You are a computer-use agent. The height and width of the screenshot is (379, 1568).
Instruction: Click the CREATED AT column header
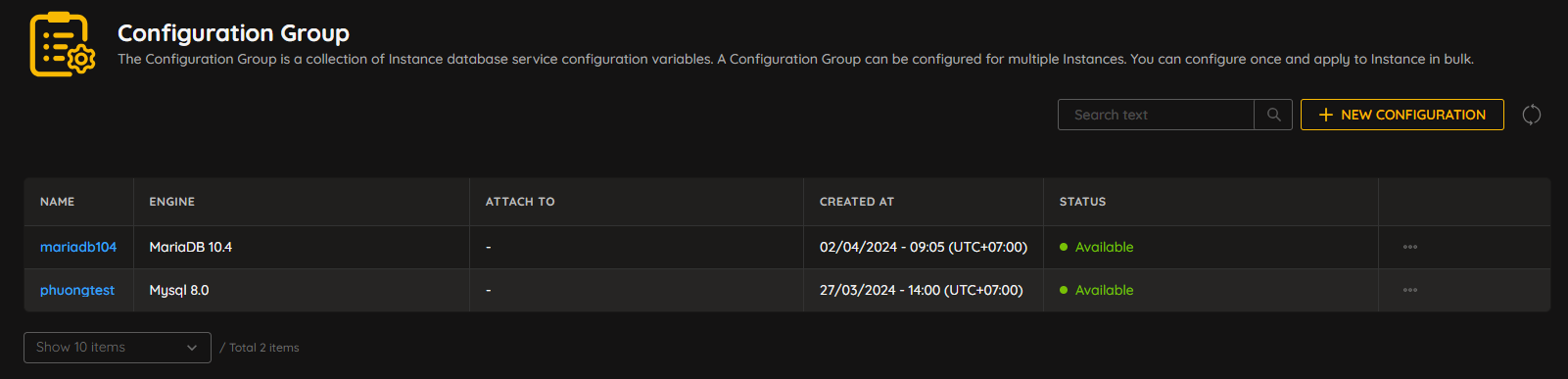(x=857, y=202)
